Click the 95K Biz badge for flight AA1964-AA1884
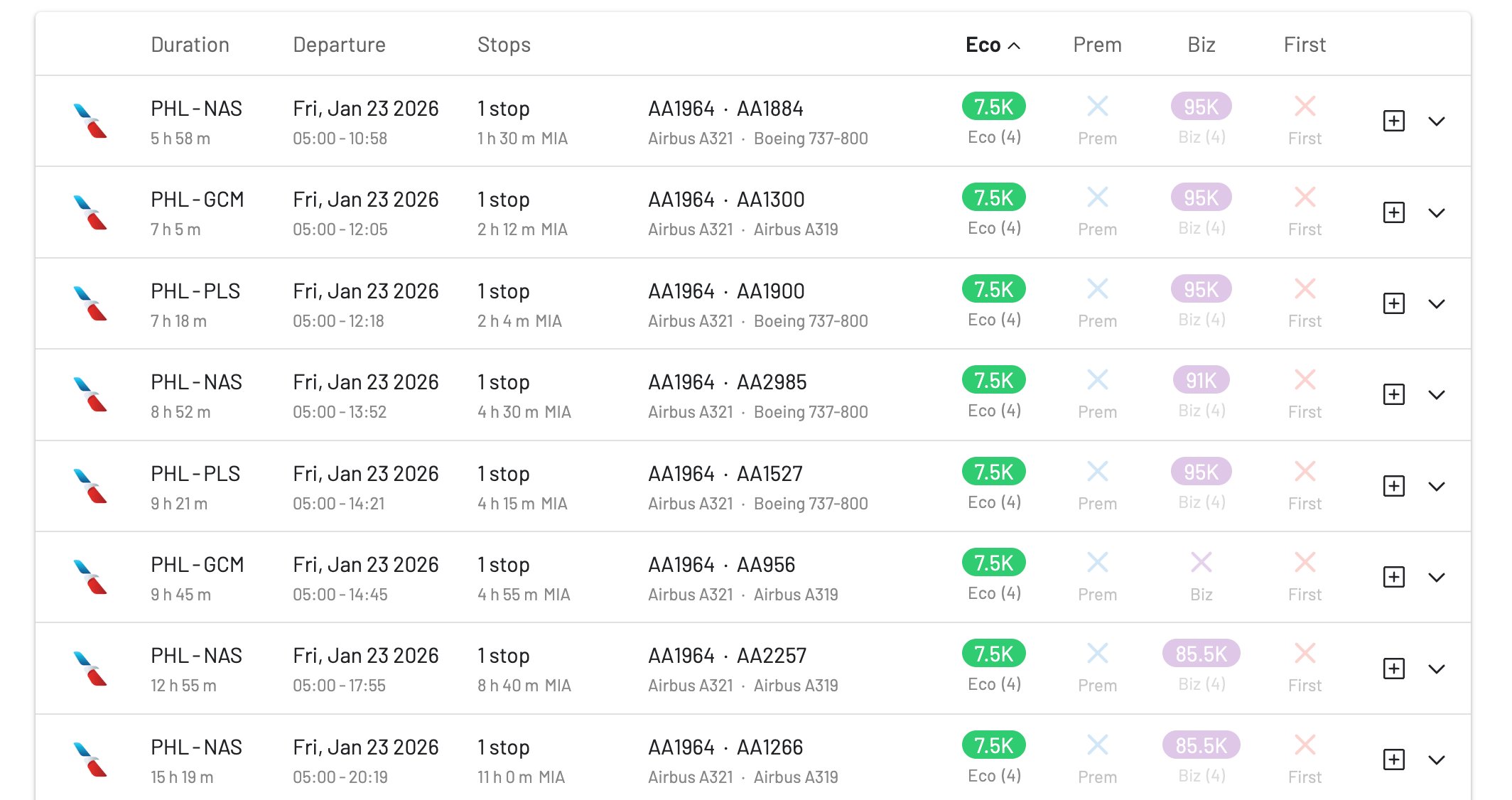Viewport: 1512px width, 800px height. pos(1200,107)
